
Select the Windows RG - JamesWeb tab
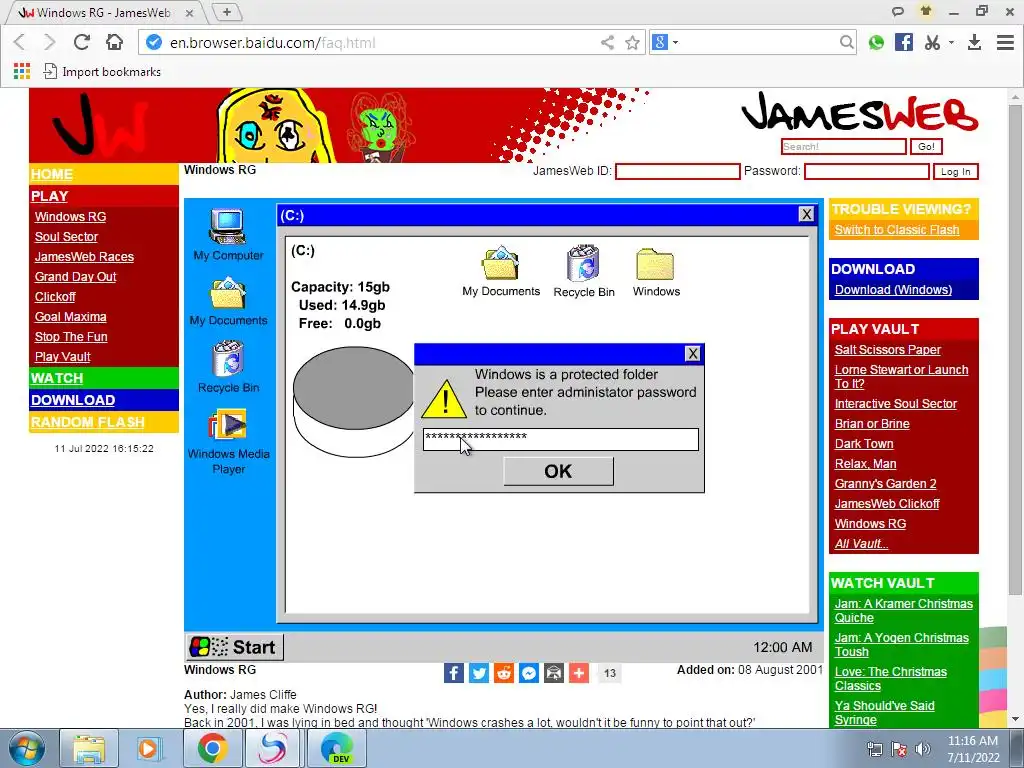point(104,12)
